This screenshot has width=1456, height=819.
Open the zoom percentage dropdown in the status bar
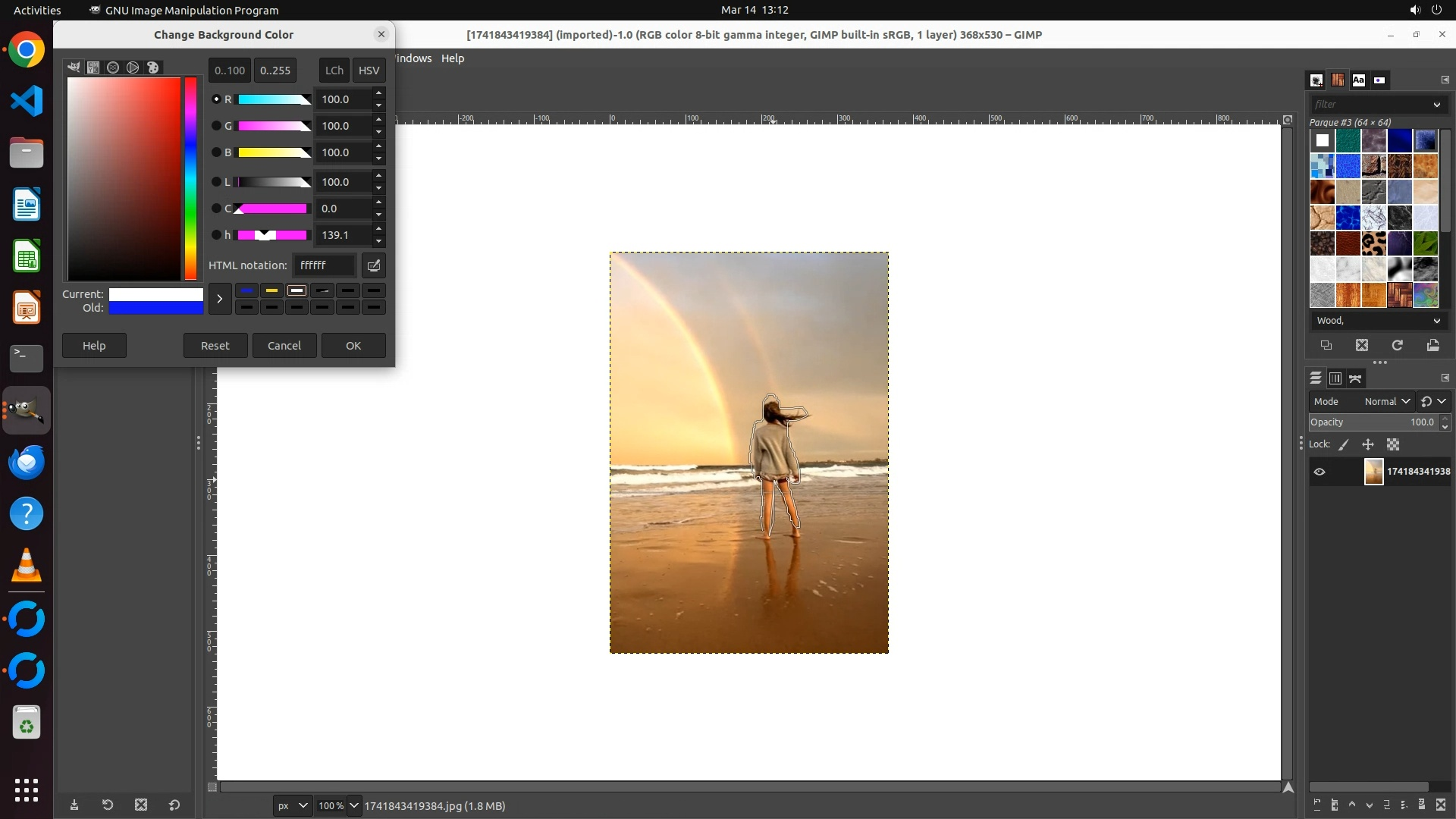[353, 805]
